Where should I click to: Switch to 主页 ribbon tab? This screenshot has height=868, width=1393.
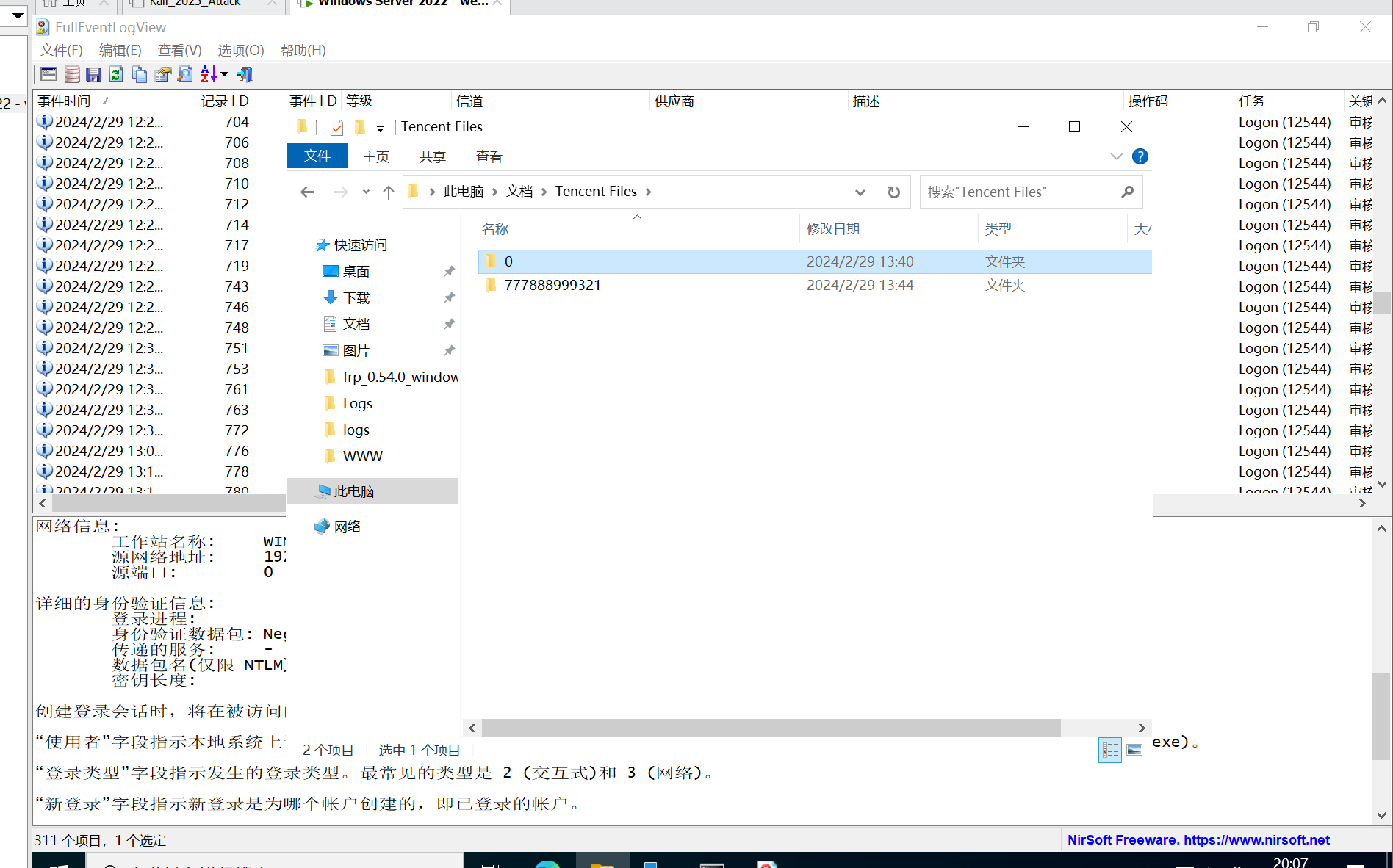click(376, 156)
